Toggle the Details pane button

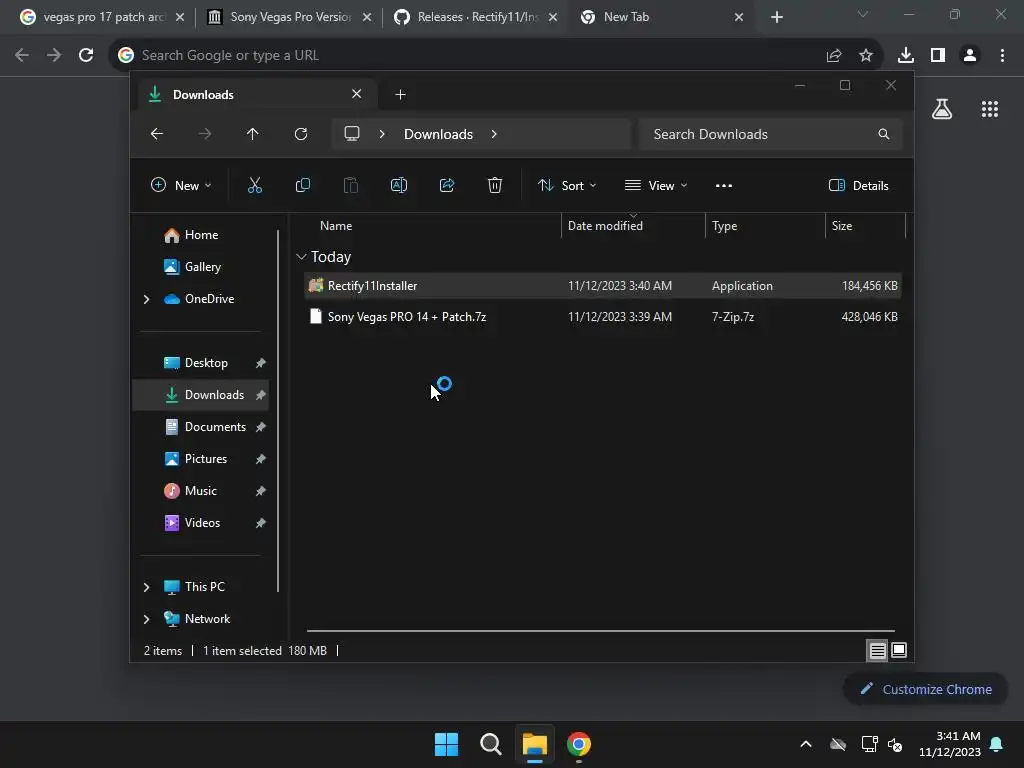(x=858, y=185)
